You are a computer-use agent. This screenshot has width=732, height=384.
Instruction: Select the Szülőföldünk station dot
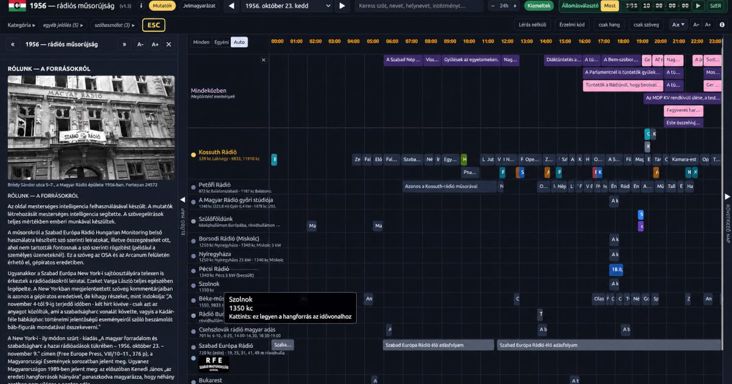[x=193, y=221]
